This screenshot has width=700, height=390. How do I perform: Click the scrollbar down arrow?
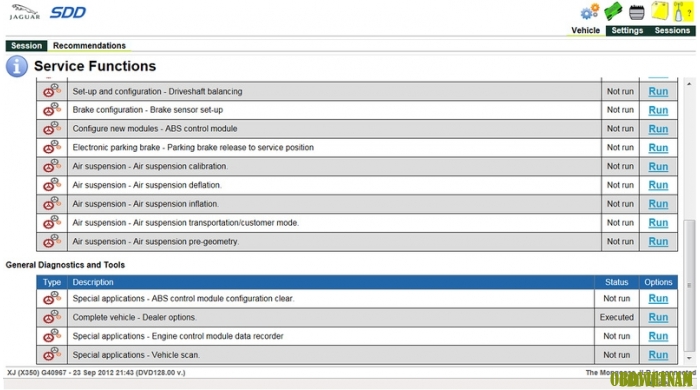pos(689,358)
